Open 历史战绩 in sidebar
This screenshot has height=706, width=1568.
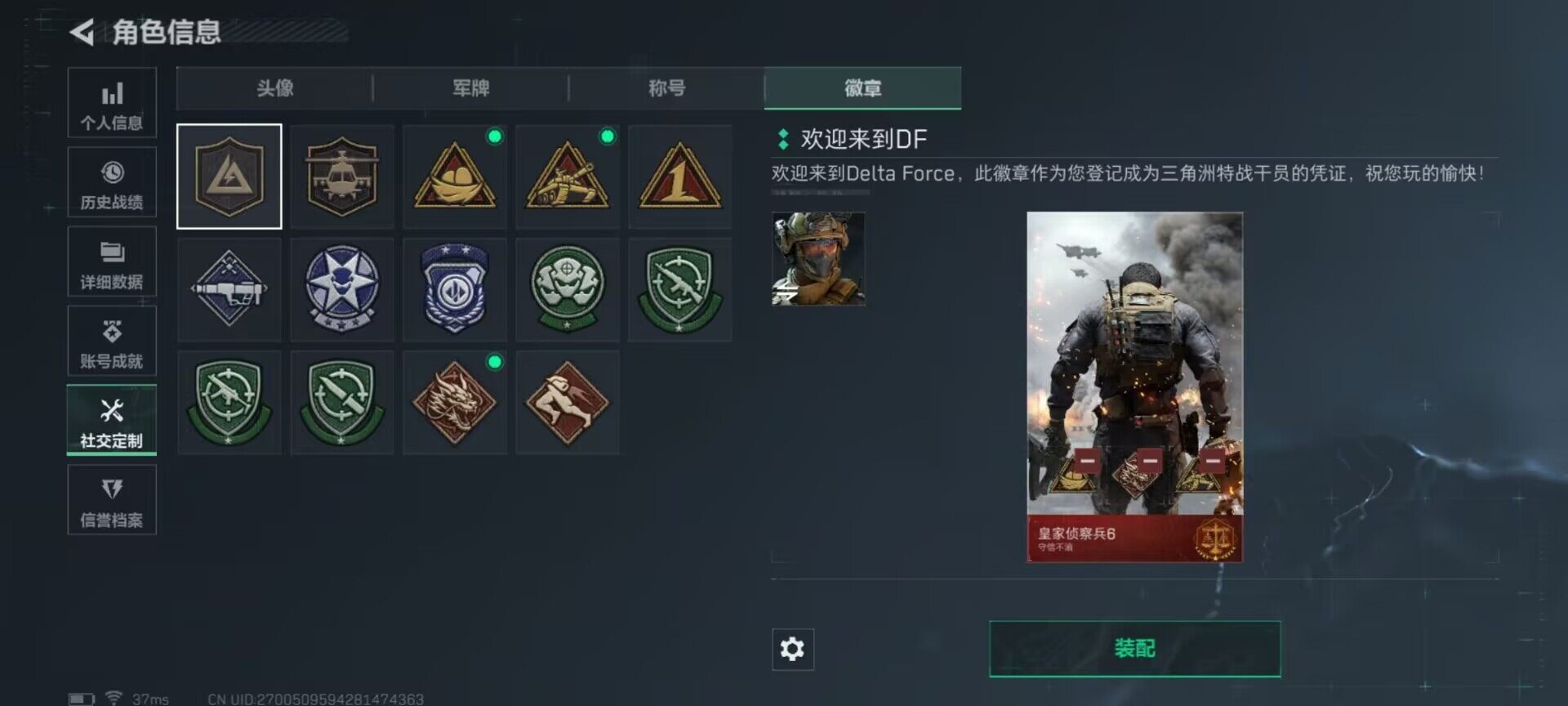pyautogui.click(x=112, y=182)
